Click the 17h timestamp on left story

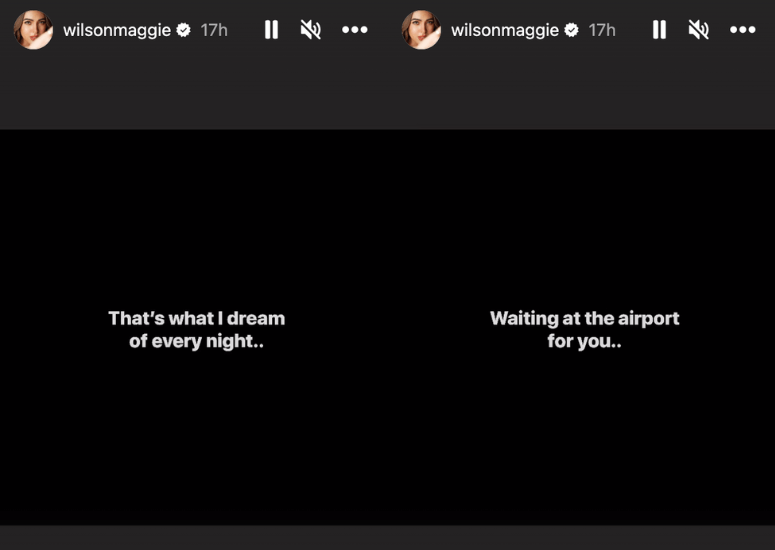(x=214, y=30)
